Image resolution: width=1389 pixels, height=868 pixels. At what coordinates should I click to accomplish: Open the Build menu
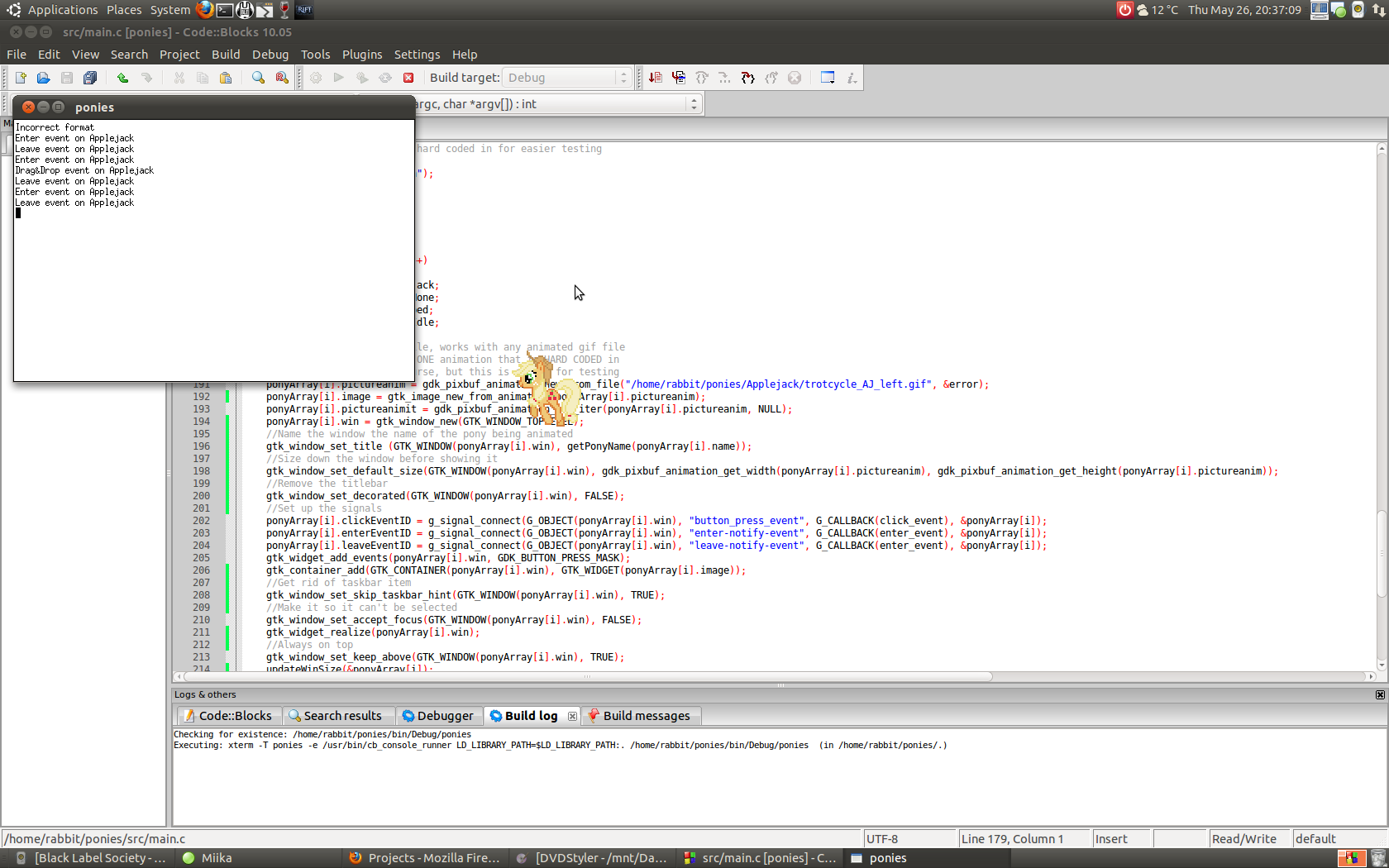click(226, 55)
